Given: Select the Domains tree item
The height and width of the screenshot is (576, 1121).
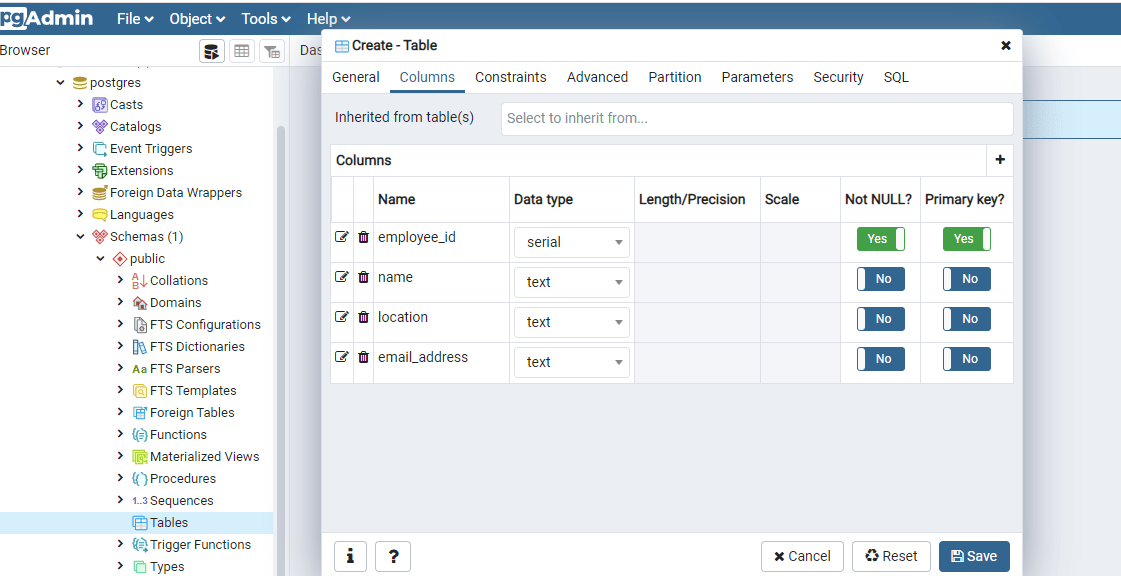Looking at the screenshot, I should (175, 303).
